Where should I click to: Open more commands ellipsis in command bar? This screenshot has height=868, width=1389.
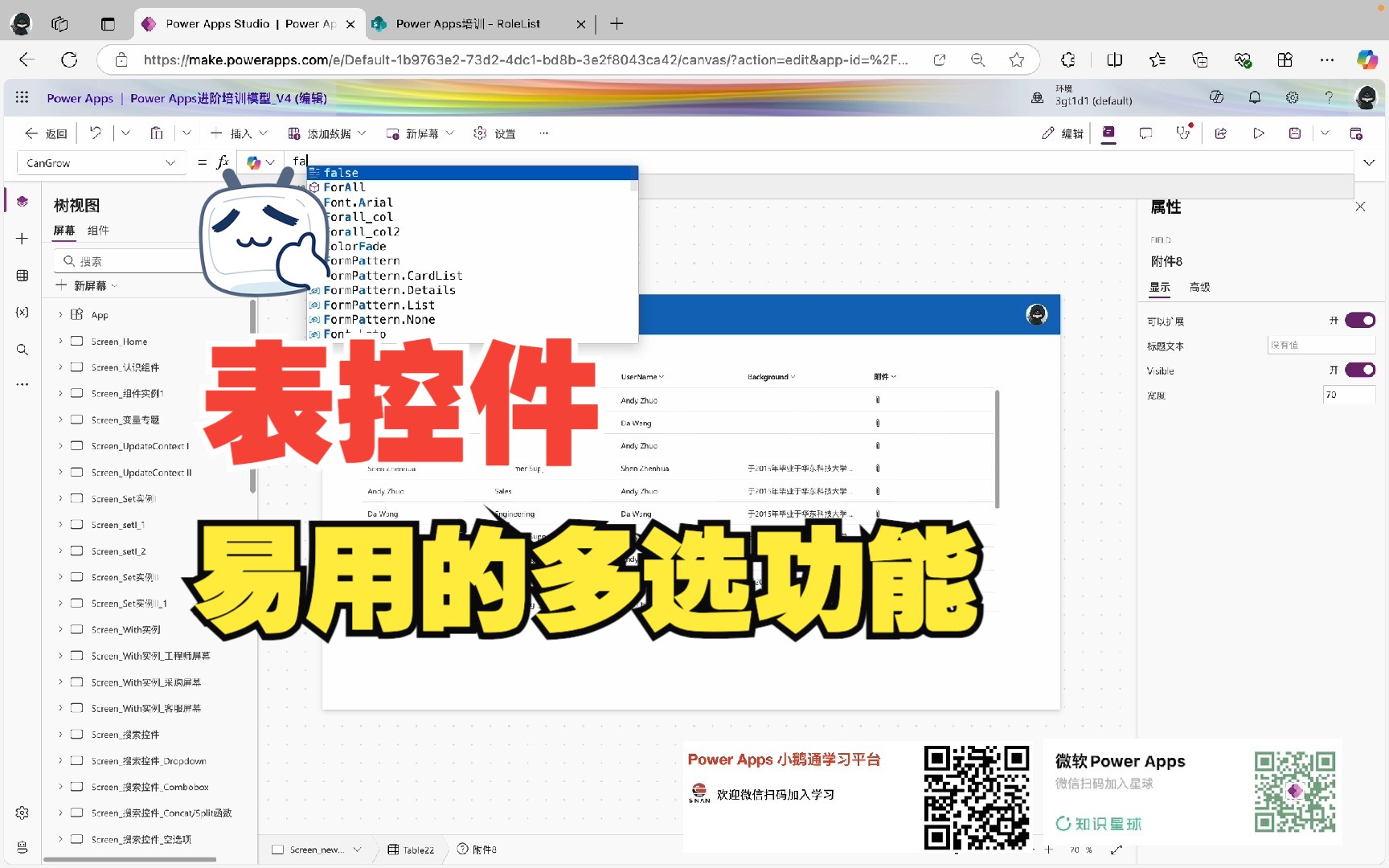click(544, 133)
